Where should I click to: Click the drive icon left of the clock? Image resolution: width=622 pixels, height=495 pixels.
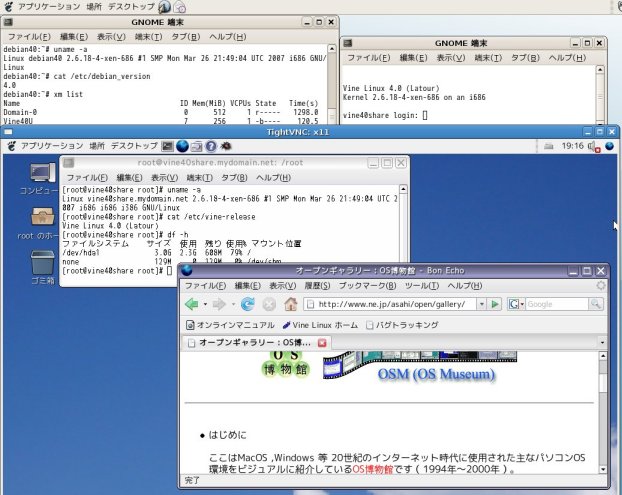click(549, 146)
